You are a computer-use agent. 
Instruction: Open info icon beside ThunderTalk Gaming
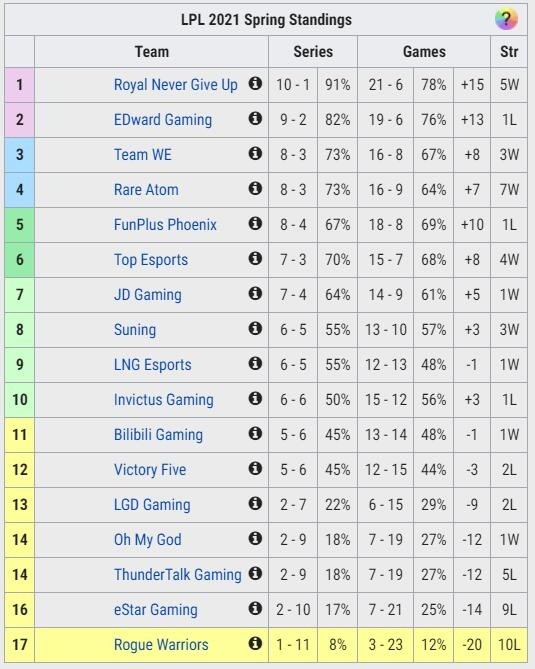click(255, 573)
